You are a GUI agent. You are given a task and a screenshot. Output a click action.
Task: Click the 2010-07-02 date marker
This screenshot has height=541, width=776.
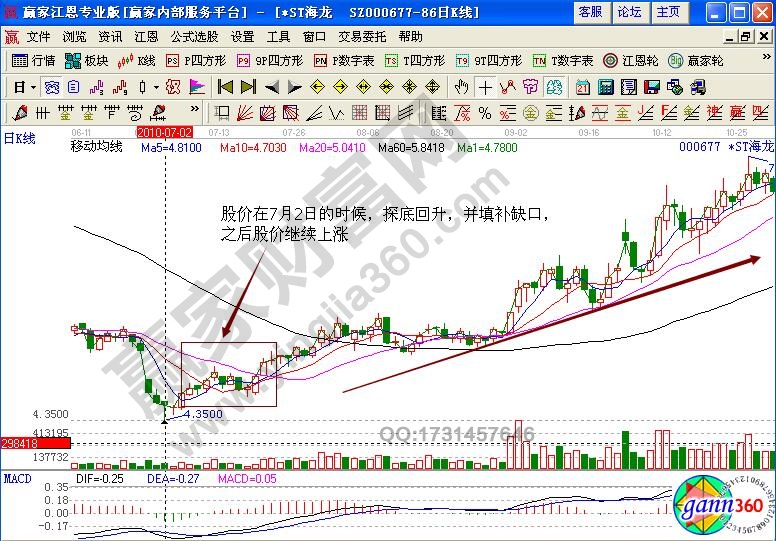point(164,131)
